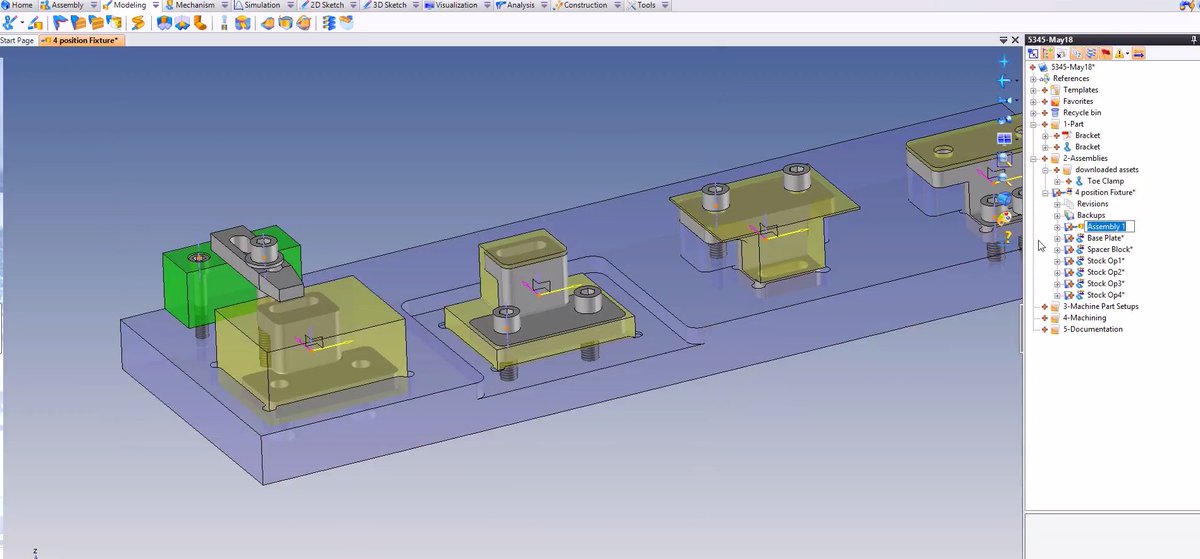Expand the 3-Machine Part Setups folder
The height and width of the screenshot is (559, 1200).
click(x=1033, y=306)
